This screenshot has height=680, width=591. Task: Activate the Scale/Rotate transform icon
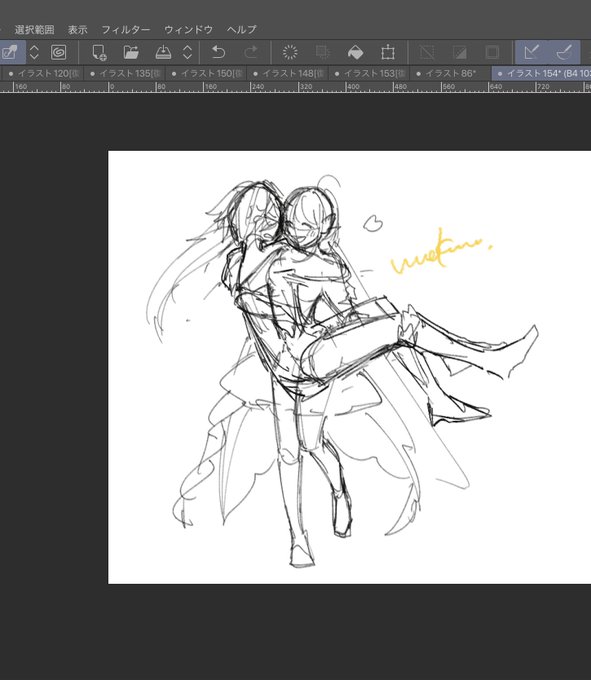(x=388, y=52)
